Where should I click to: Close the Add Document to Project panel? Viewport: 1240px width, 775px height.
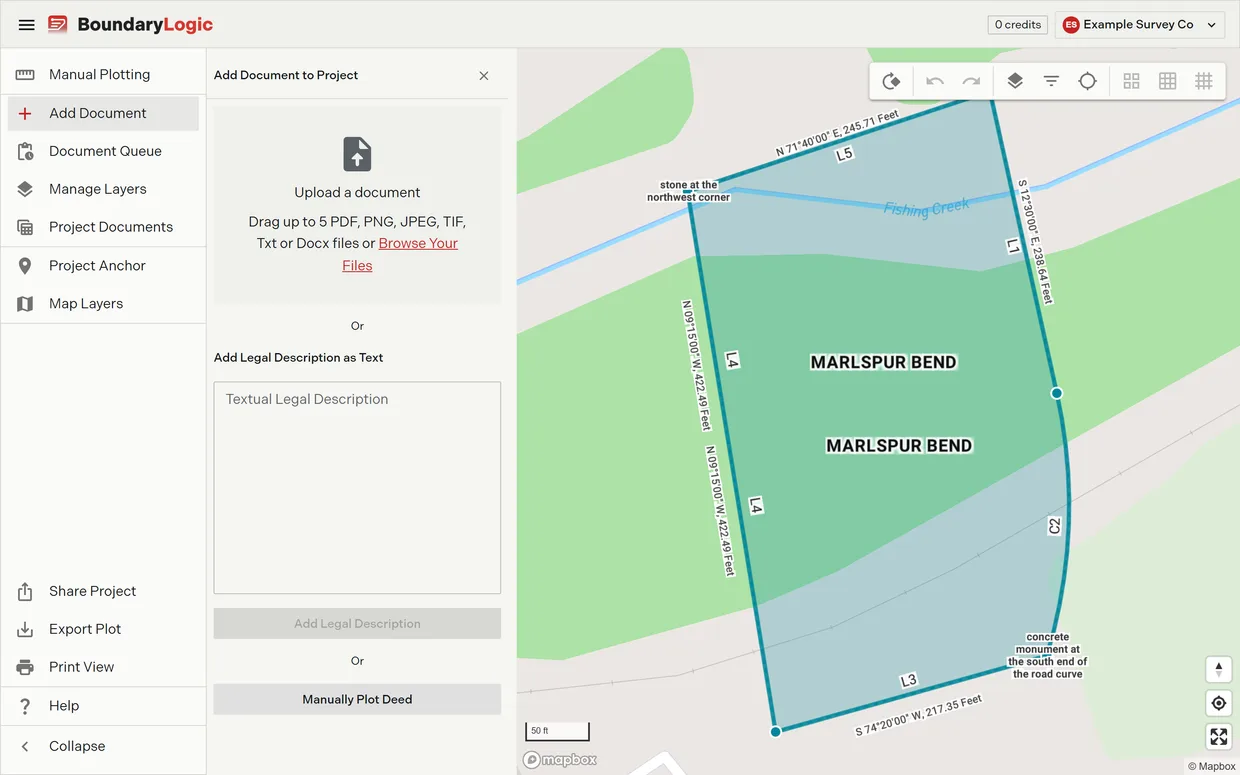(484, 75)
